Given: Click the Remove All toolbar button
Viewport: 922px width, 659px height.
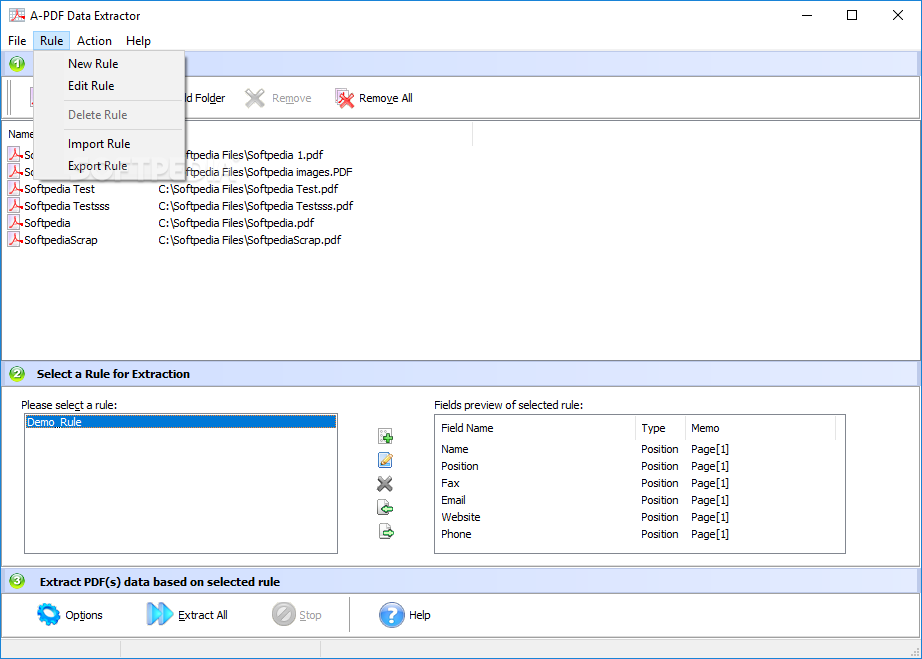Looking at the screenshot, I should coord(374,98).
